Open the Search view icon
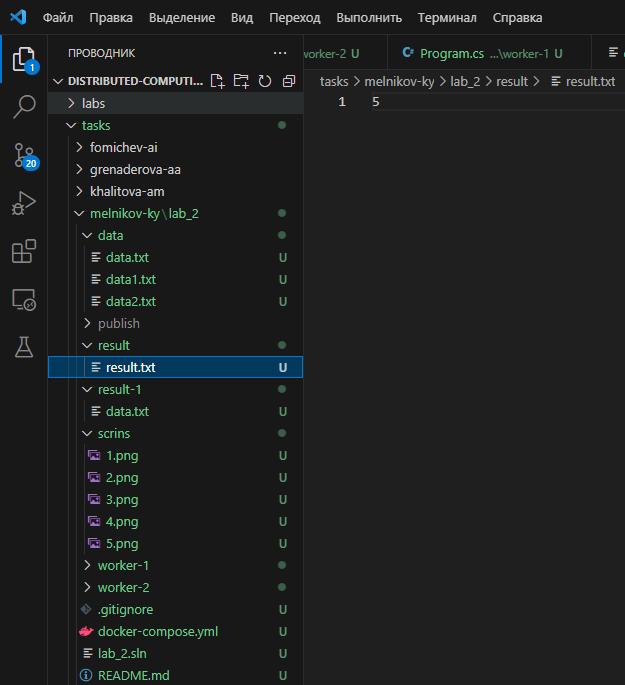The width and height of the screenshot is (625, 685). [x=23, y=107]
